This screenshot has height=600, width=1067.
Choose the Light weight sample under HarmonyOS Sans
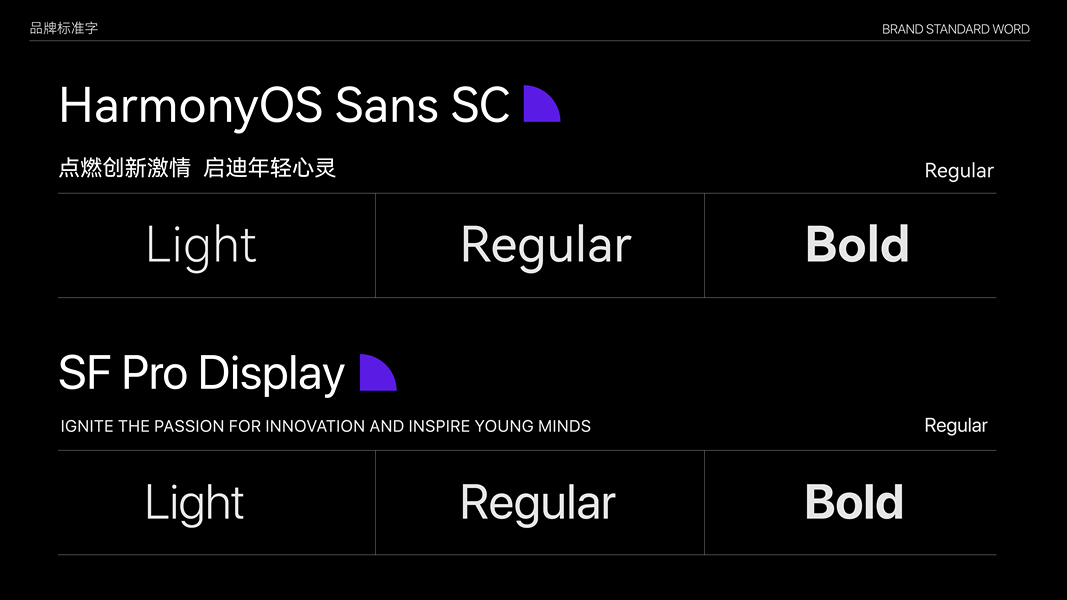pyautogui.click(x=201, y=245)
